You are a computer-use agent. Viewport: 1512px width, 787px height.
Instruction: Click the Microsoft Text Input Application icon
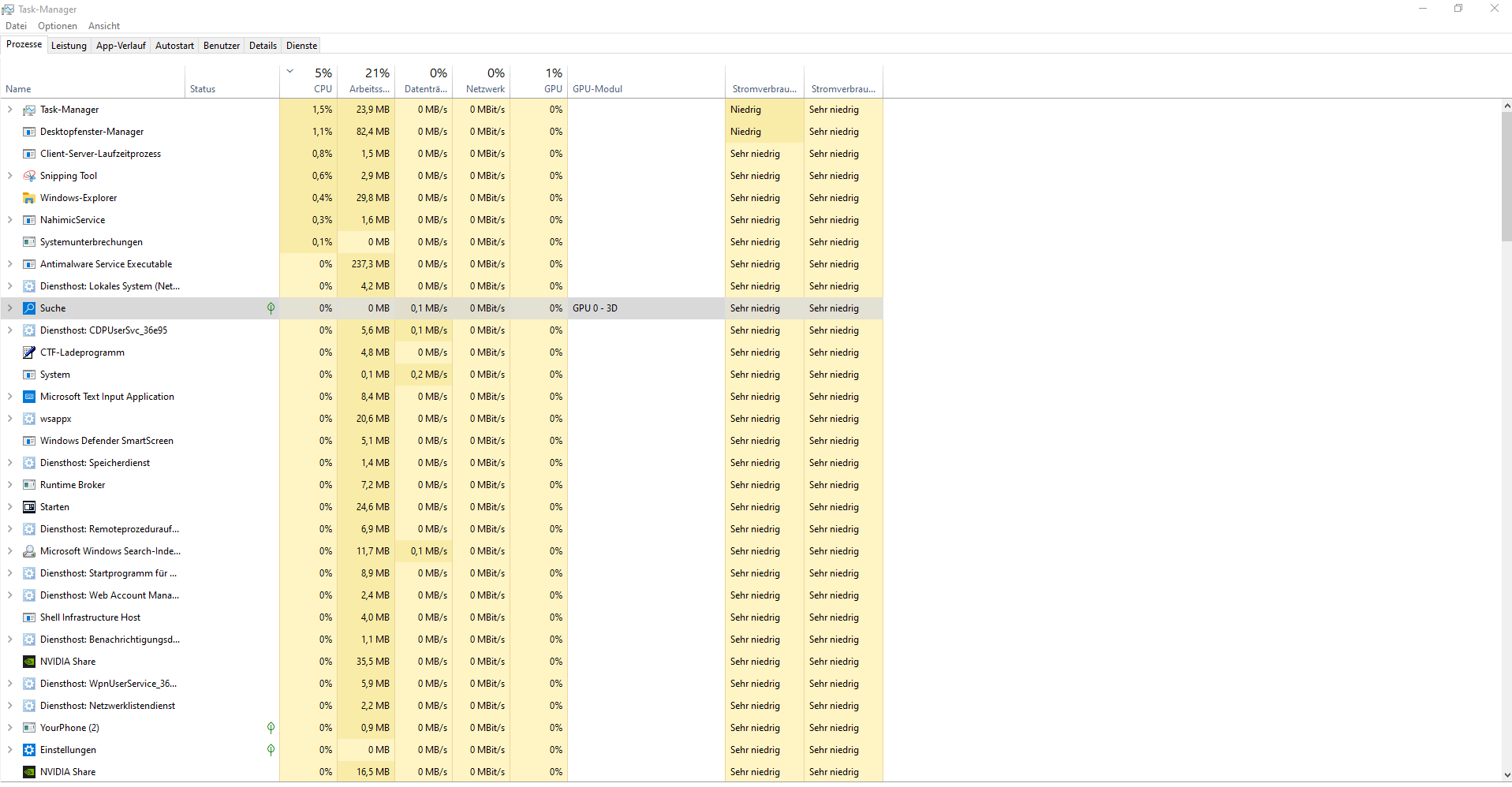tap(29, 397)
